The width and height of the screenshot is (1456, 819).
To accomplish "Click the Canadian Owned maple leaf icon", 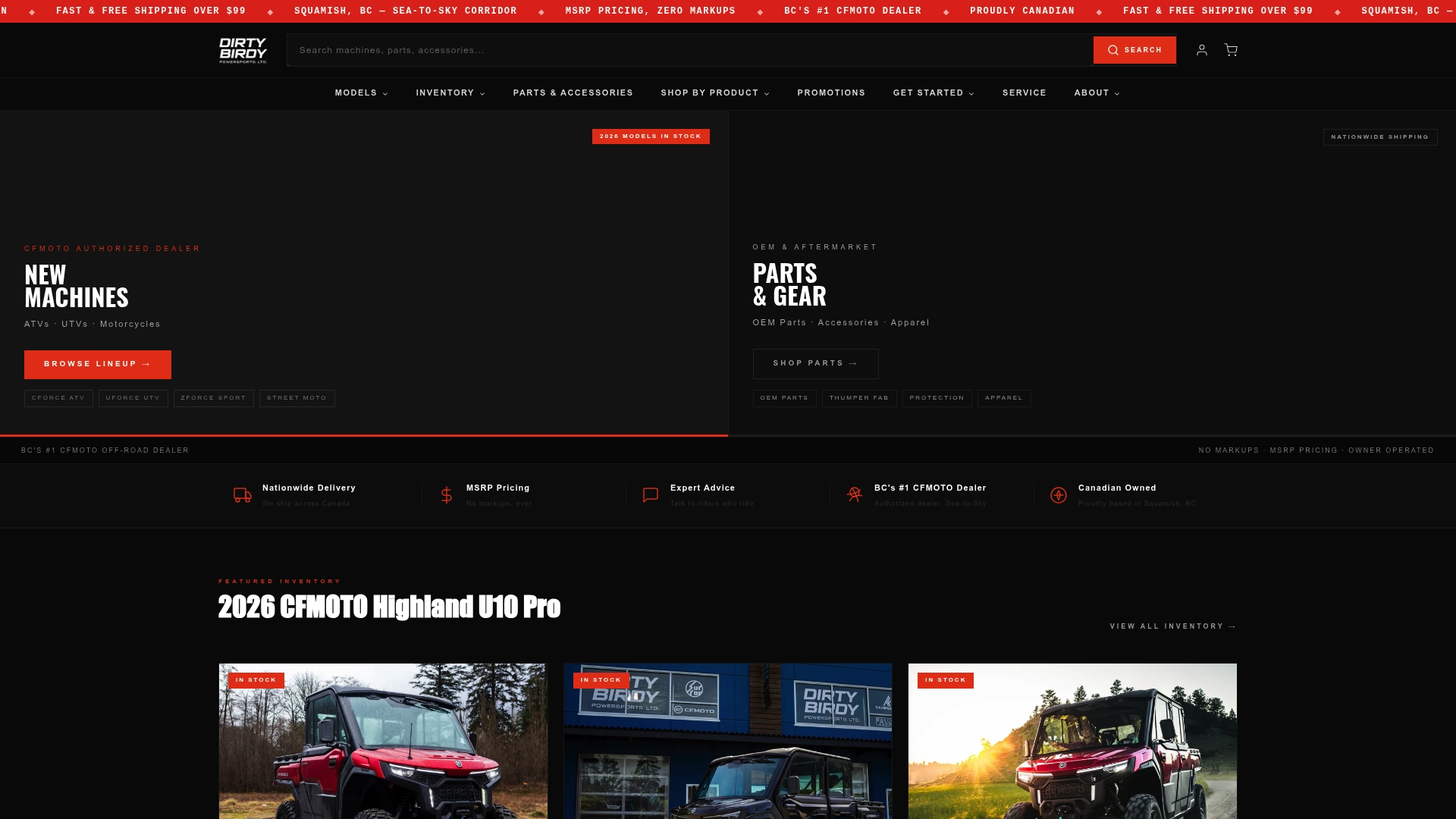I will tap(1059, 495).
